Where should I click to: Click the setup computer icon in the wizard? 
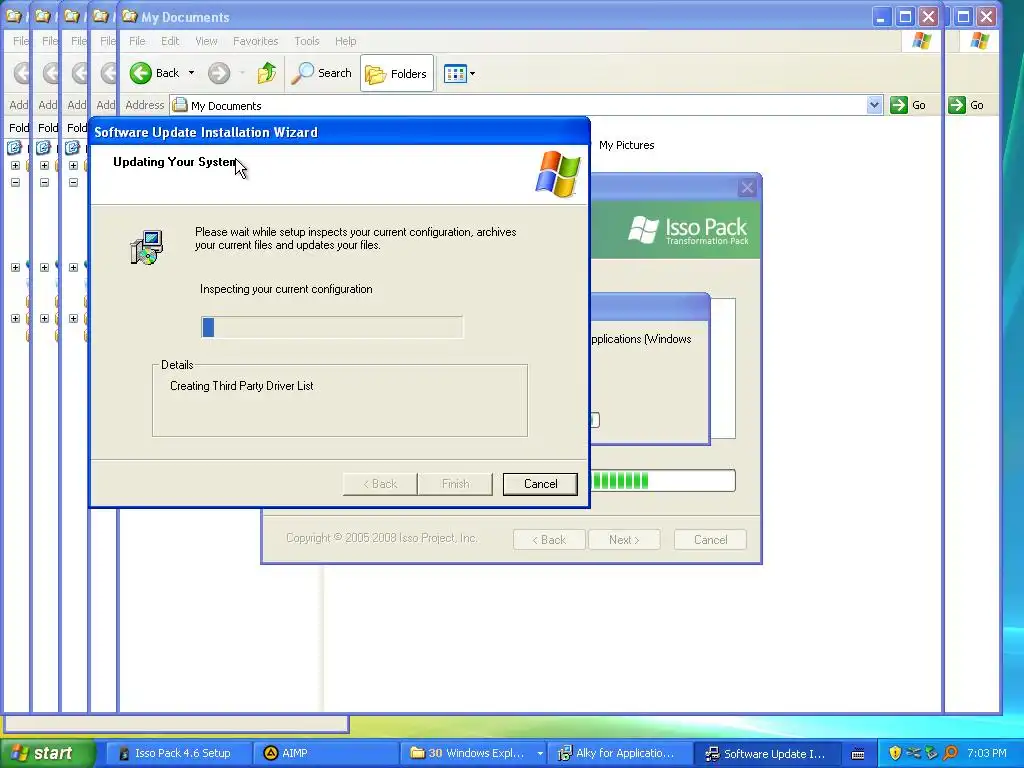tap(147, 247)
